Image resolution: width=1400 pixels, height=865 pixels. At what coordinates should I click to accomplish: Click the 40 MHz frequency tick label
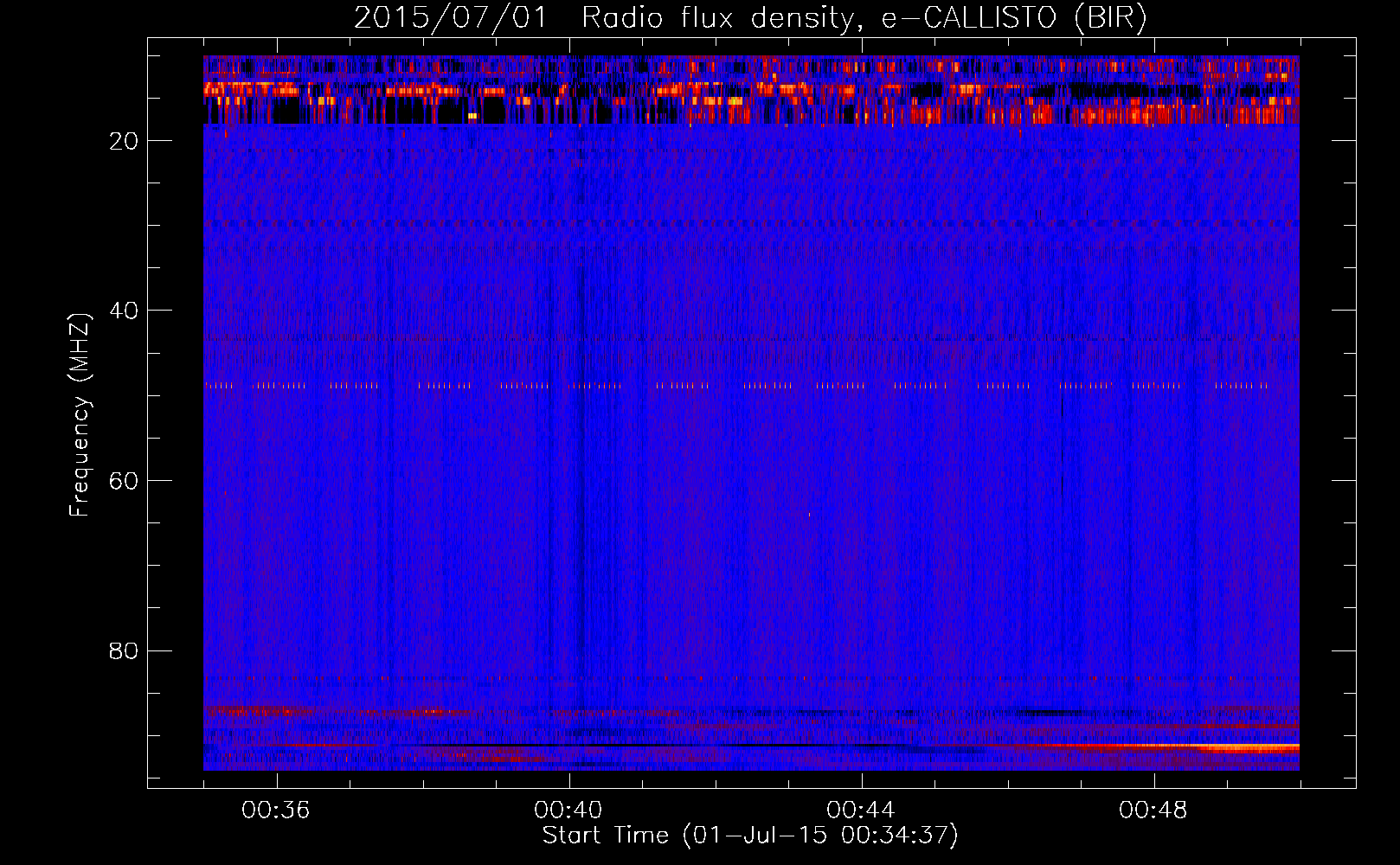click(x=124, y=311)
